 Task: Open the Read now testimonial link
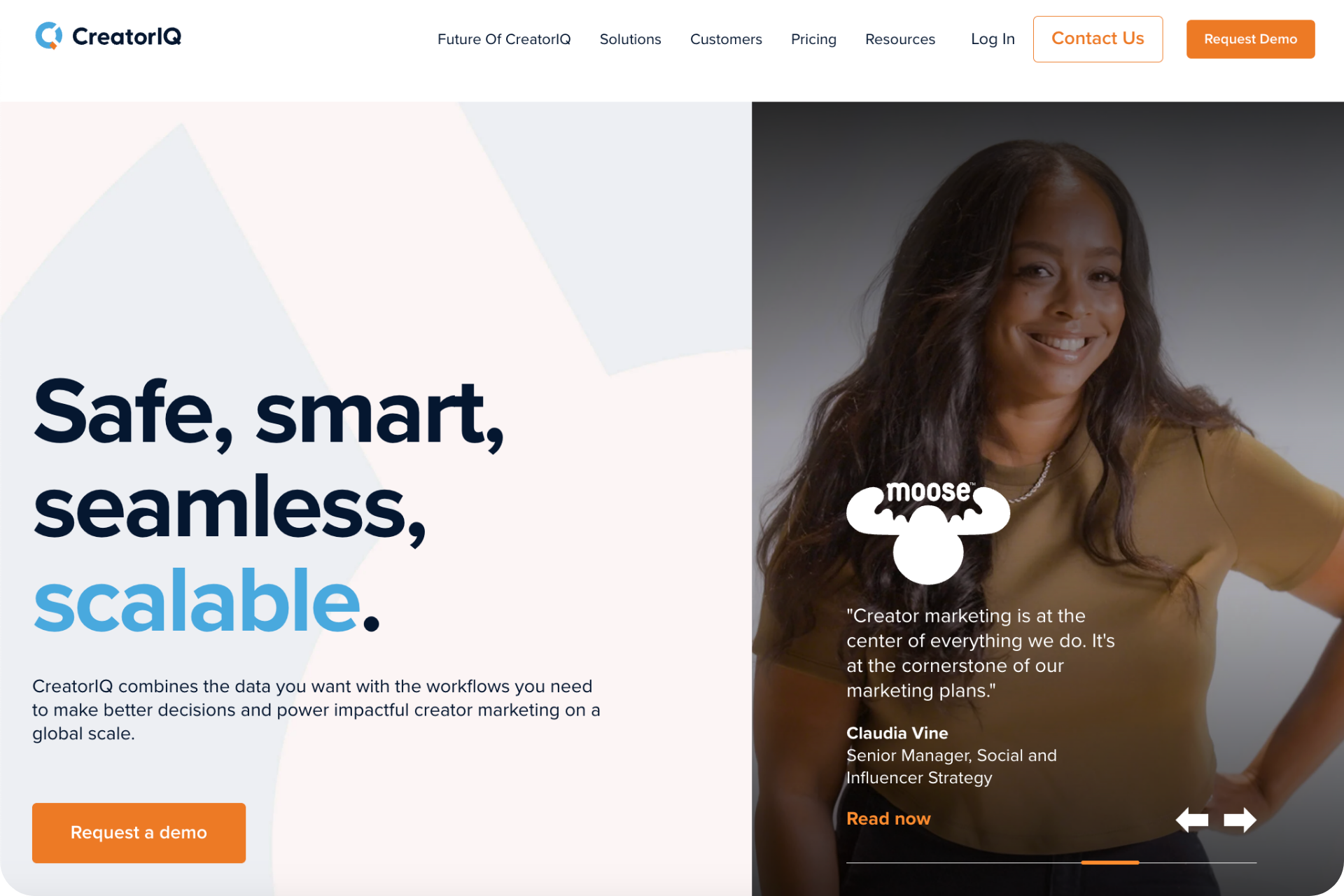pyautogui.click(x=888, y=818)
